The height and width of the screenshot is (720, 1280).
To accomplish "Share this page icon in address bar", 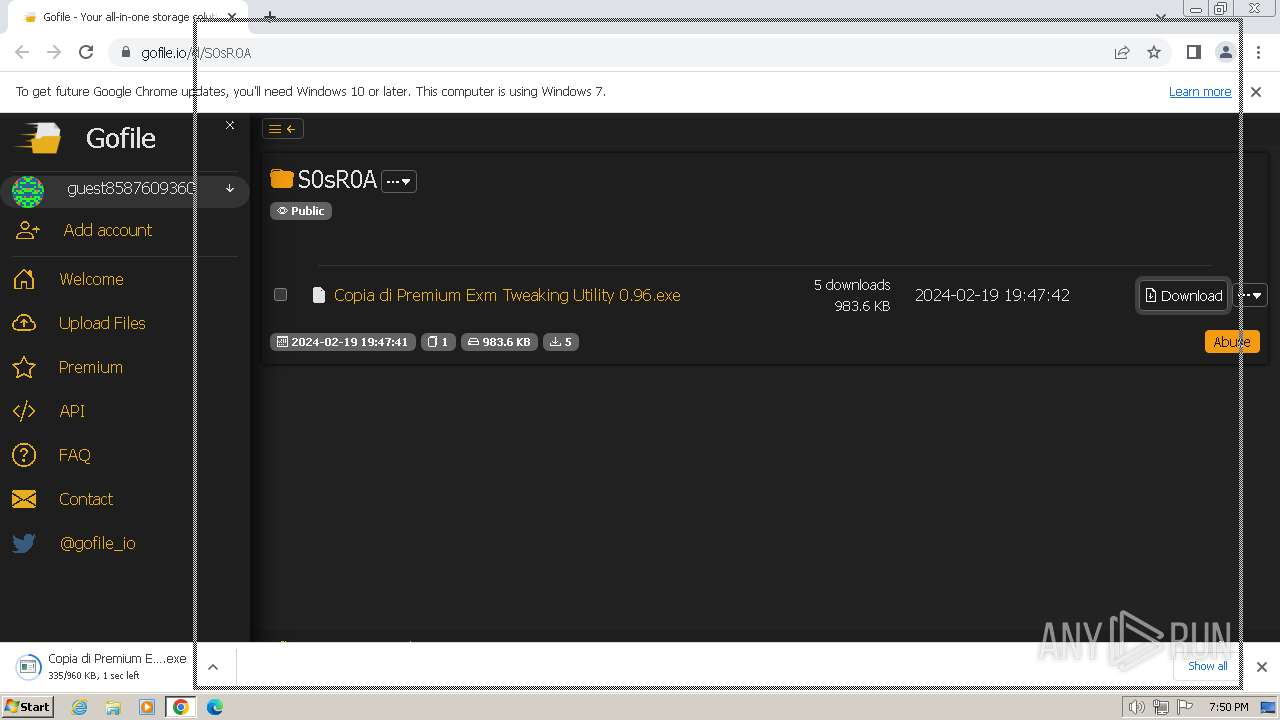I will (1122, 52).
